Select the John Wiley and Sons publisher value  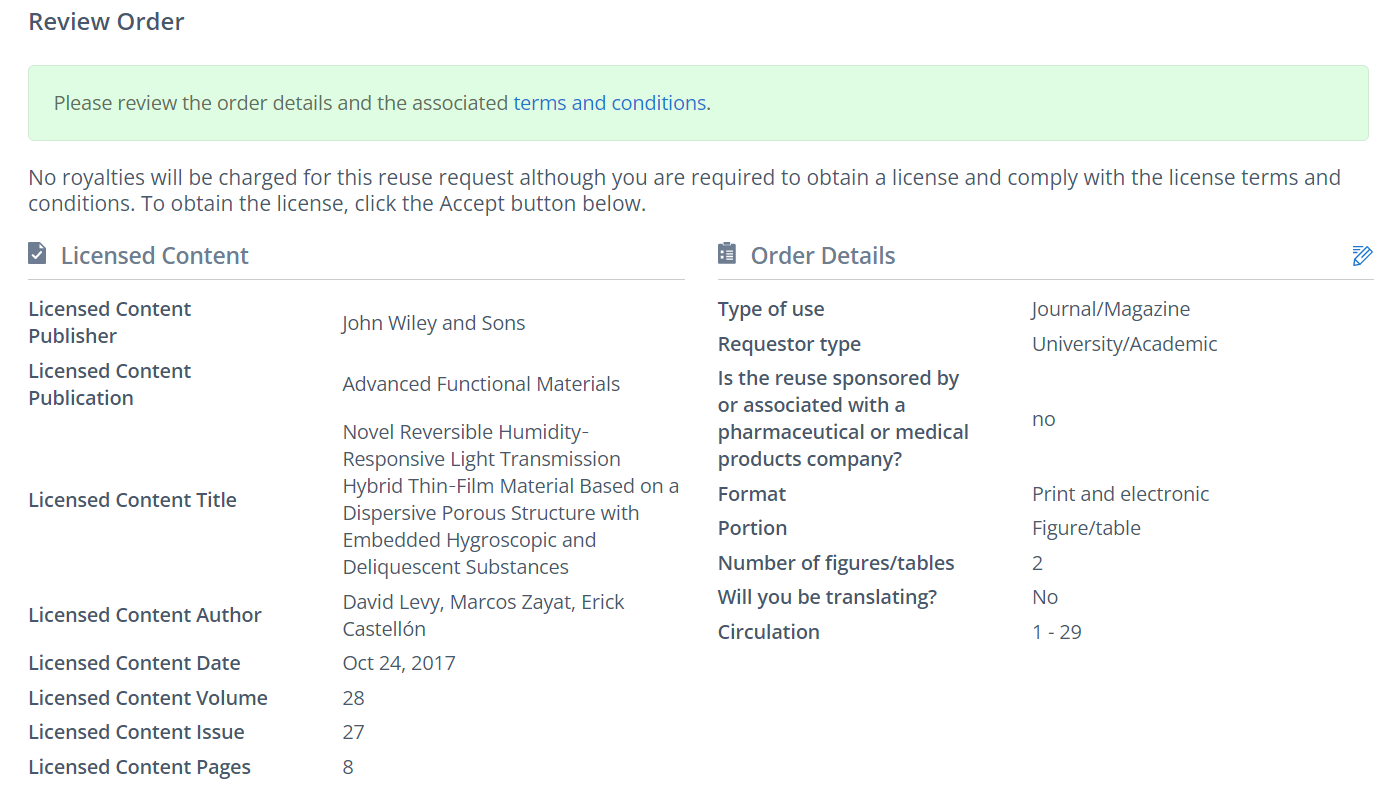[433, 323]
